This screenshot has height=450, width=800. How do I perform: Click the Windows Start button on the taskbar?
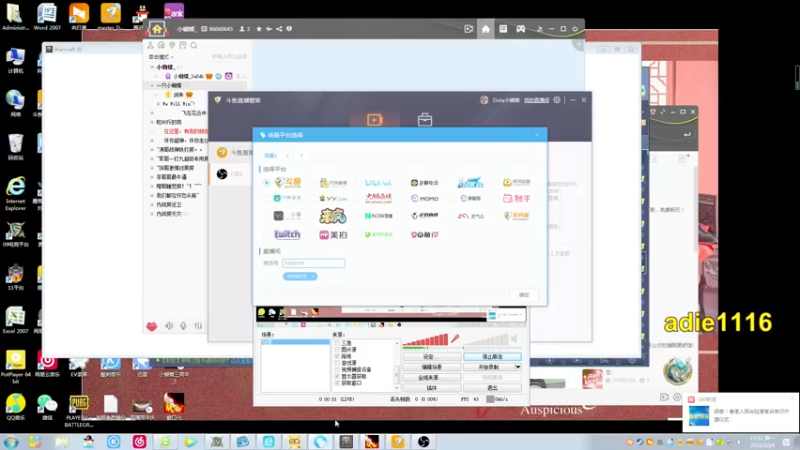point(11,442)
